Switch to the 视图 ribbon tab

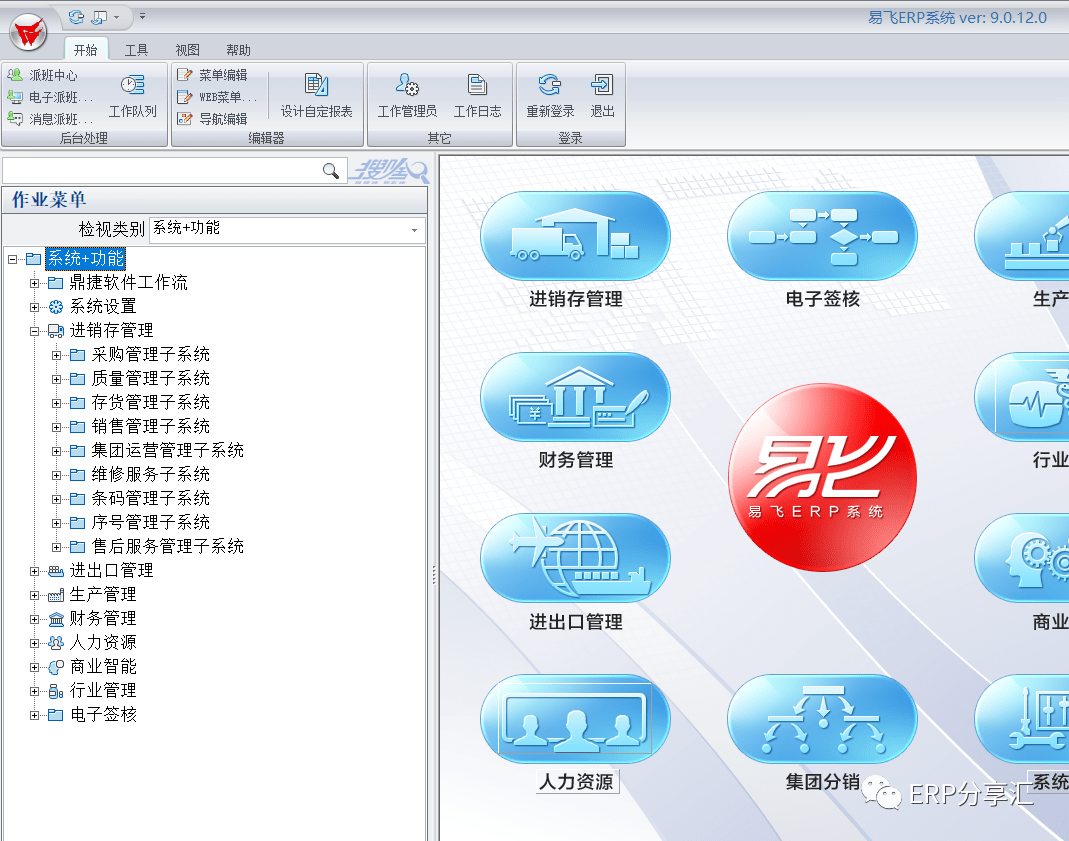point(187,50)
